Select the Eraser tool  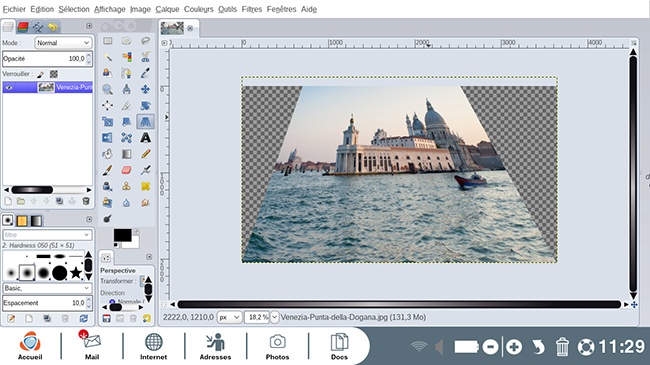click(126, 170)
